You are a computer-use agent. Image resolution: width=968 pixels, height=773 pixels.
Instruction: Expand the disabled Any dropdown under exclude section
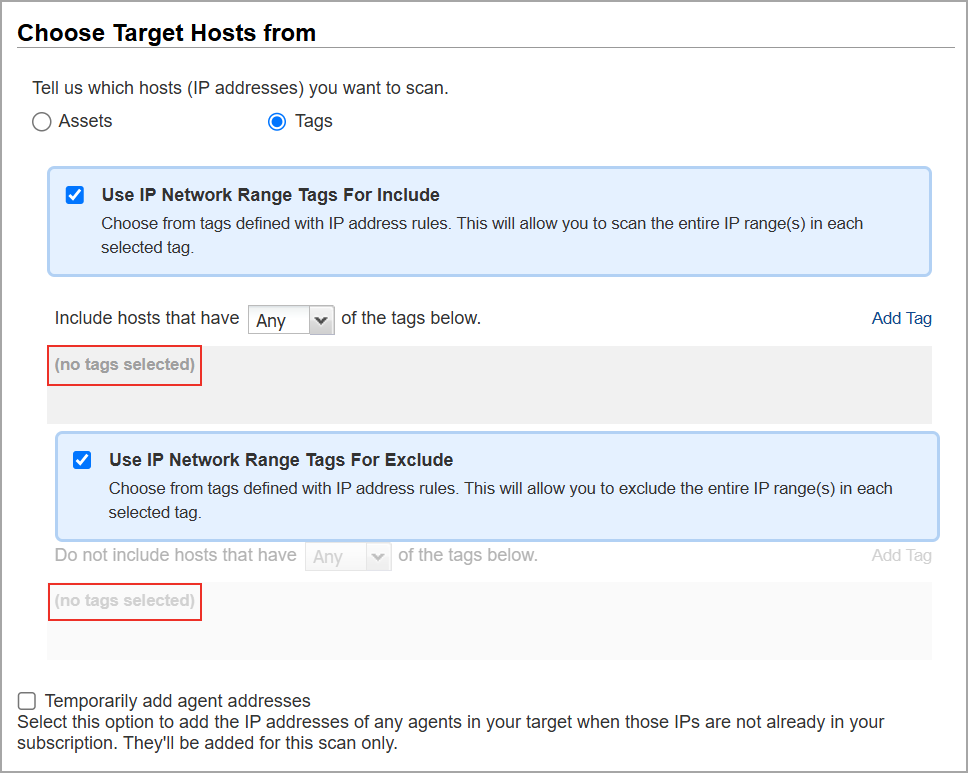tap(348, 555)
